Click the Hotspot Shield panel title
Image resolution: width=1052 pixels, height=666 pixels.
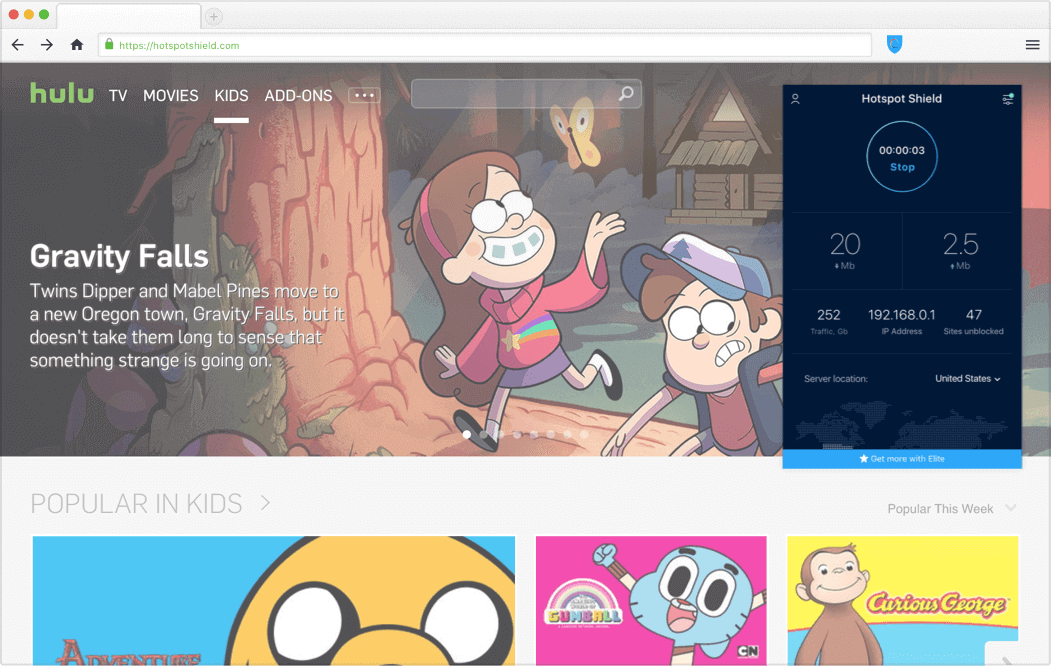tap(902, 99)
